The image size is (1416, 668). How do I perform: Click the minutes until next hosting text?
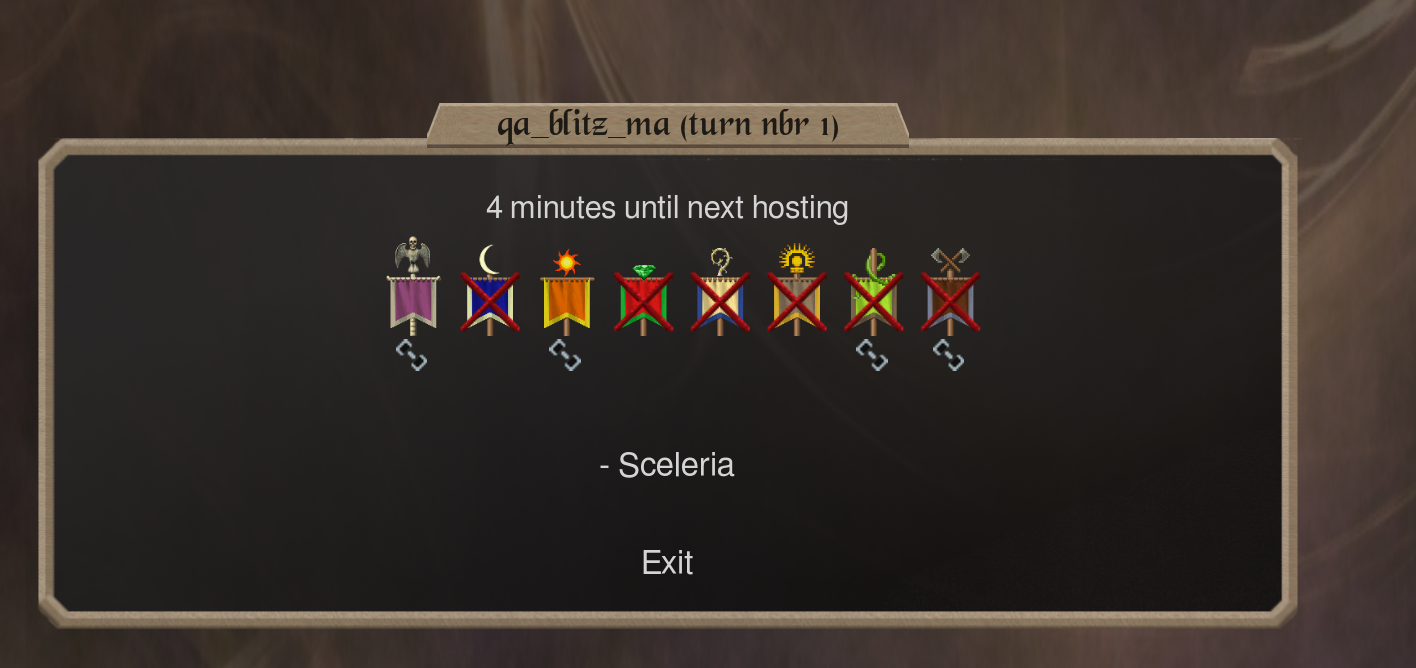[667, 208]
